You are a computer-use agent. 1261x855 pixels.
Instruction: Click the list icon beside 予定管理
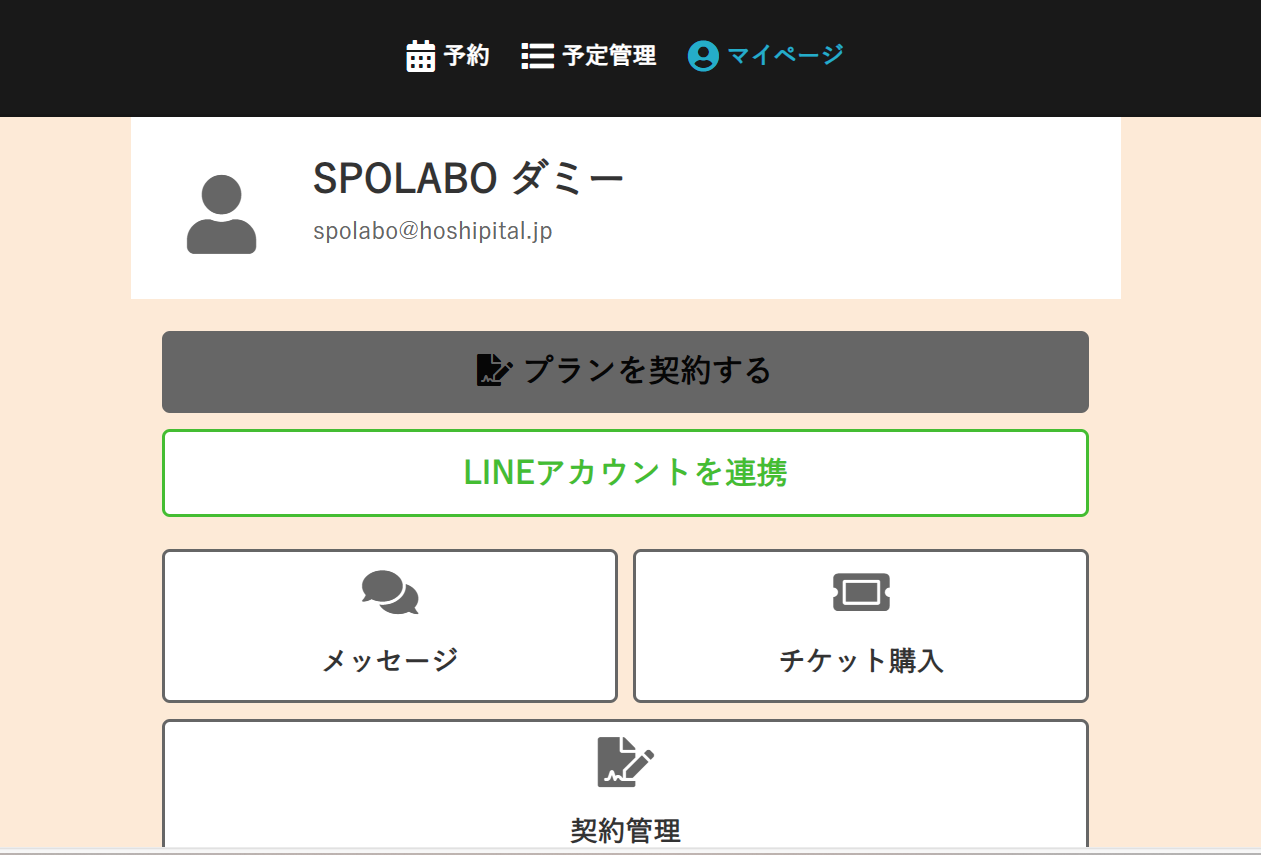coord(537,56)
